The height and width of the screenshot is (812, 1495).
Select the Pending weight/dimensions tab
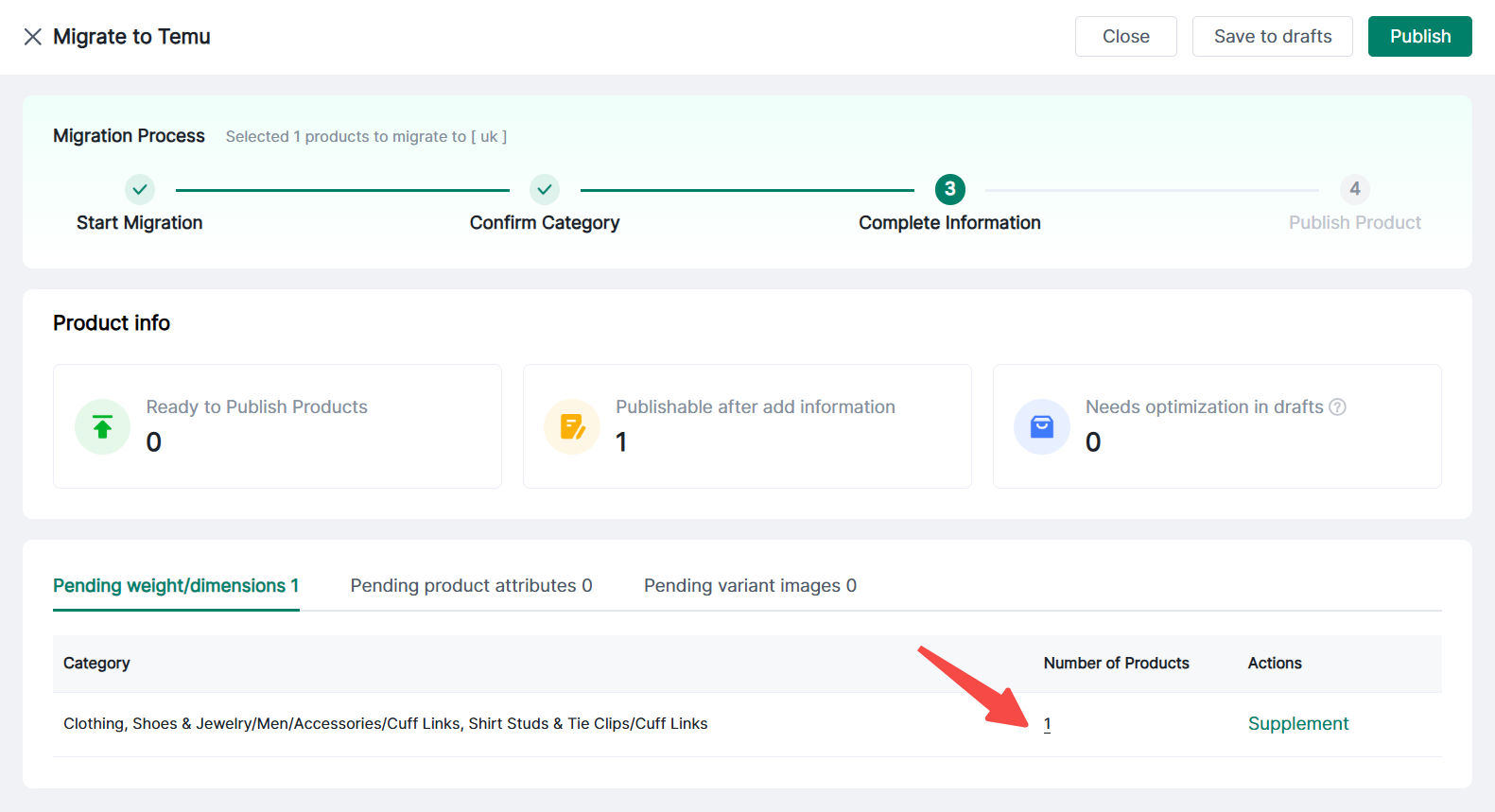coord(176,586)
